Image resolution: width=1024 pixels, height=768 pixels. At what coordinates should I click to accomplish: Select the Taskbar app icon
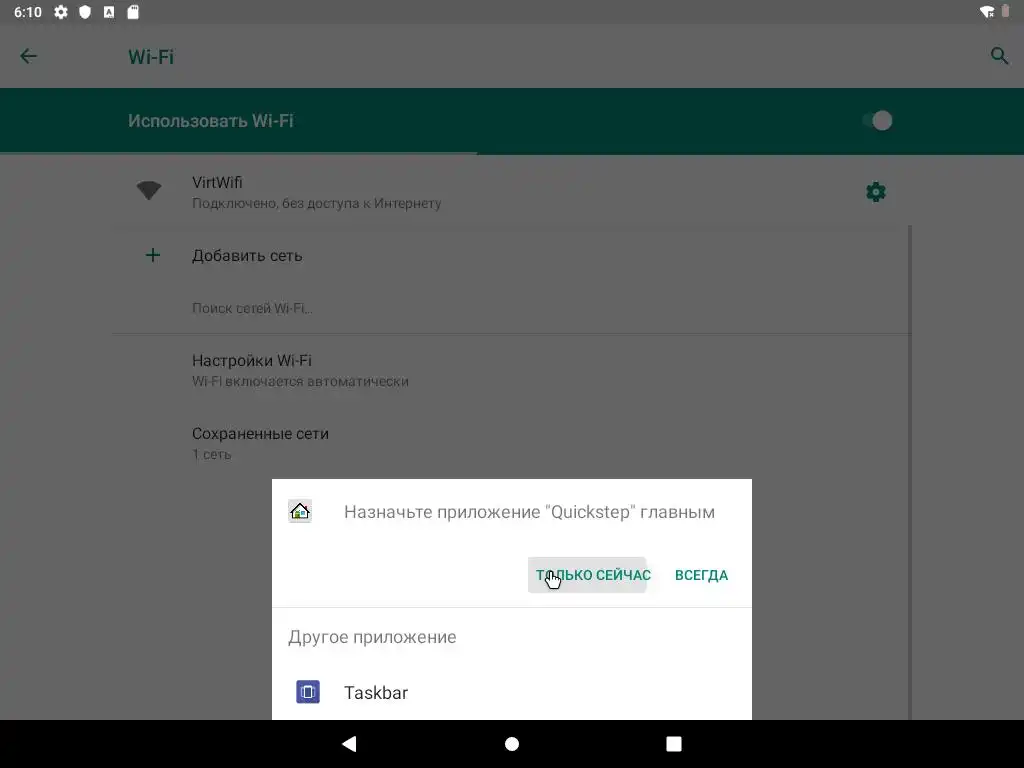308,692
